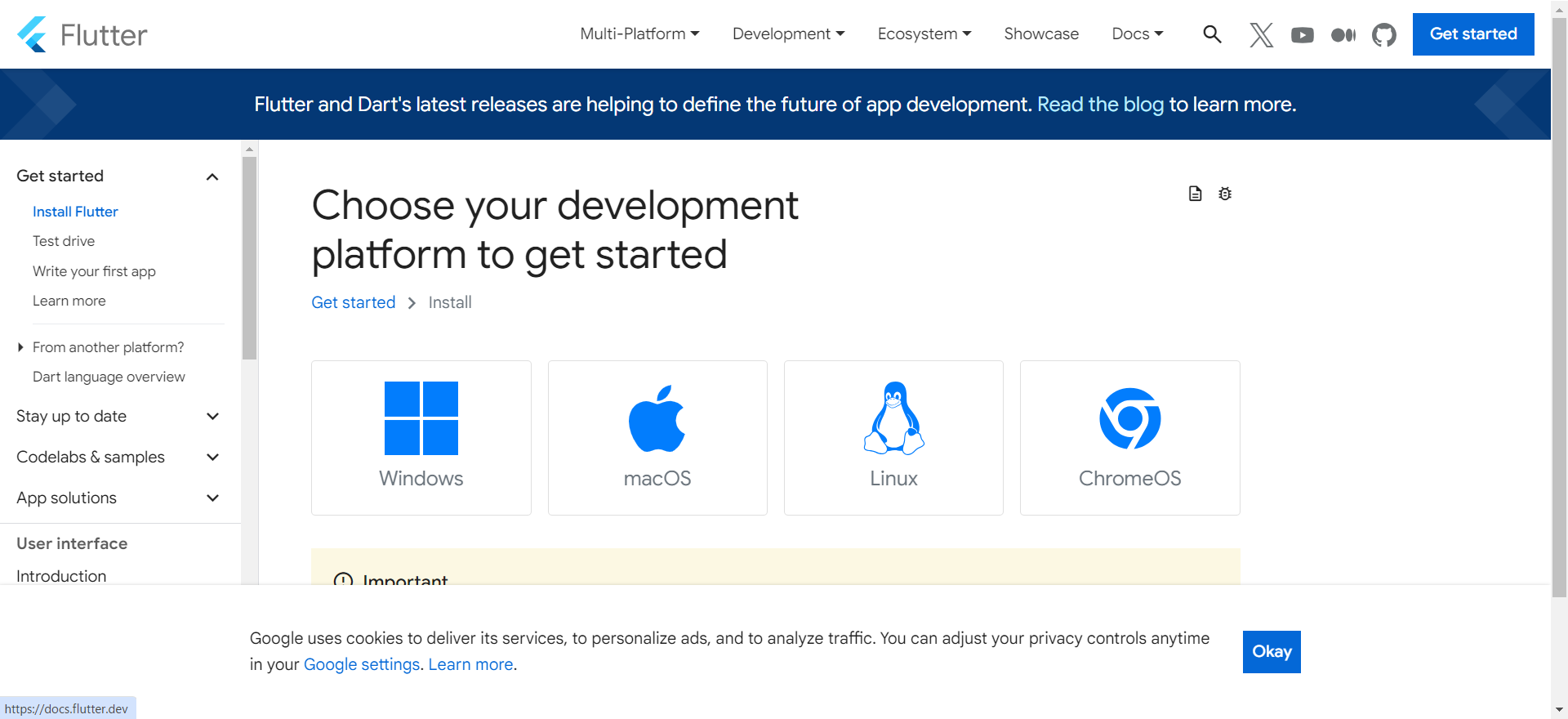1568x719 pixels.
Task: Accept cookies with the Okay button
Action: (x=1271, y=651)
